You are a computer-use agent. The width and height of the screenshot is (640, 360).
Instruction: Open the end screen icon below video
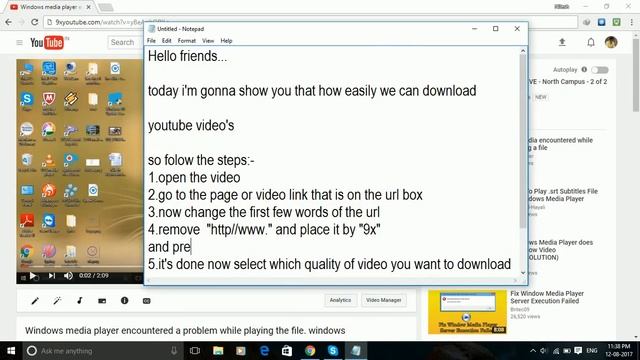pyautogui.click(x=102, y=301)
